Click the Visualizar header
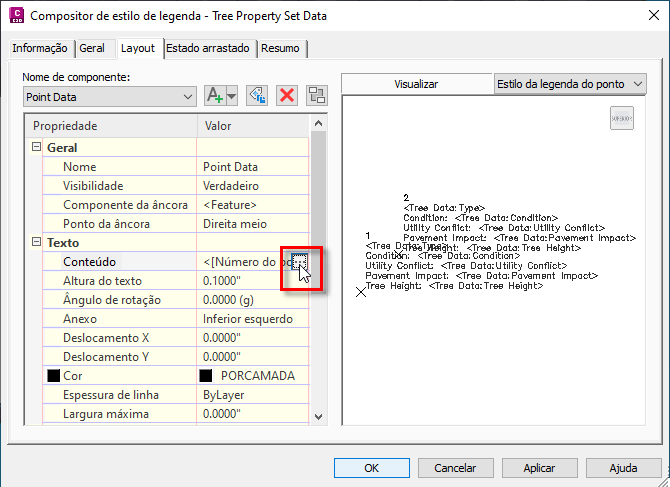Screen dimensions: 670x487 (417, 84)
